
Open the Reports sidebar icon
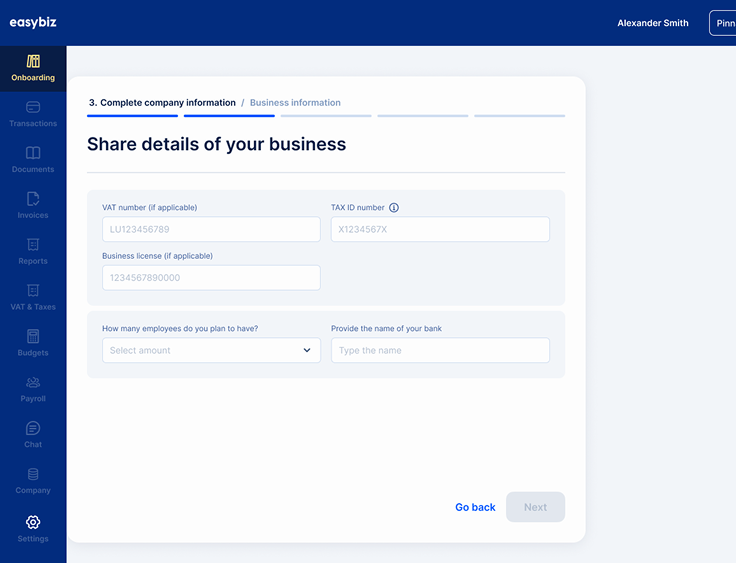pyautogui.click(x=33, y=245)
